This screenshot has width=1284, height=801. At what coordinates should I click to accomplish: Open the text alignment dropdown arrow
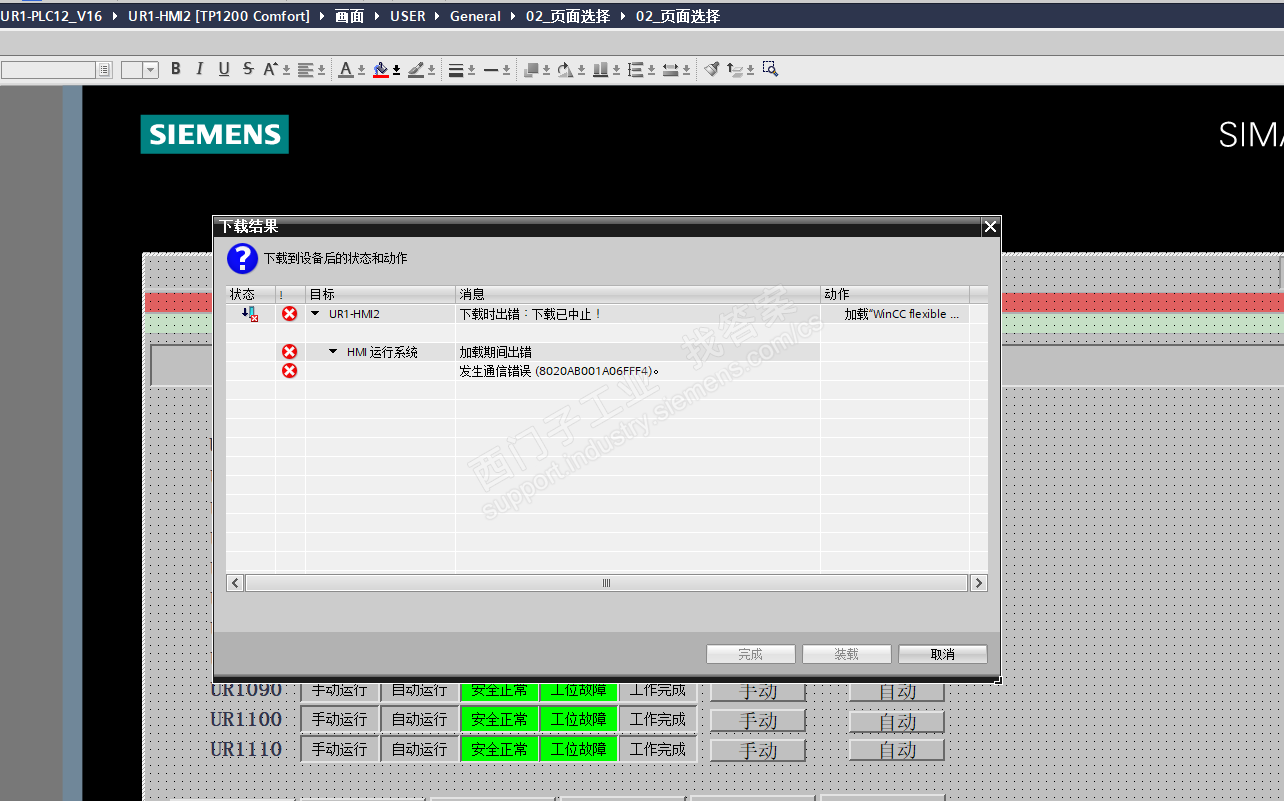point(321,70)
